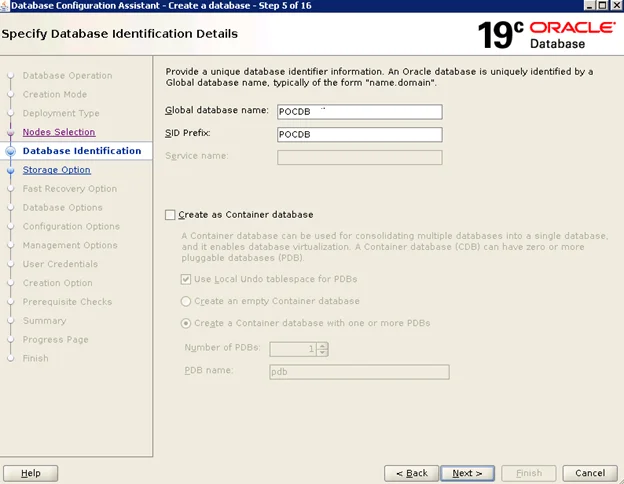Select Container database with one or more PDBs
Image resolution: width=624 pixels, height=484 pixels.
point(186,323)
